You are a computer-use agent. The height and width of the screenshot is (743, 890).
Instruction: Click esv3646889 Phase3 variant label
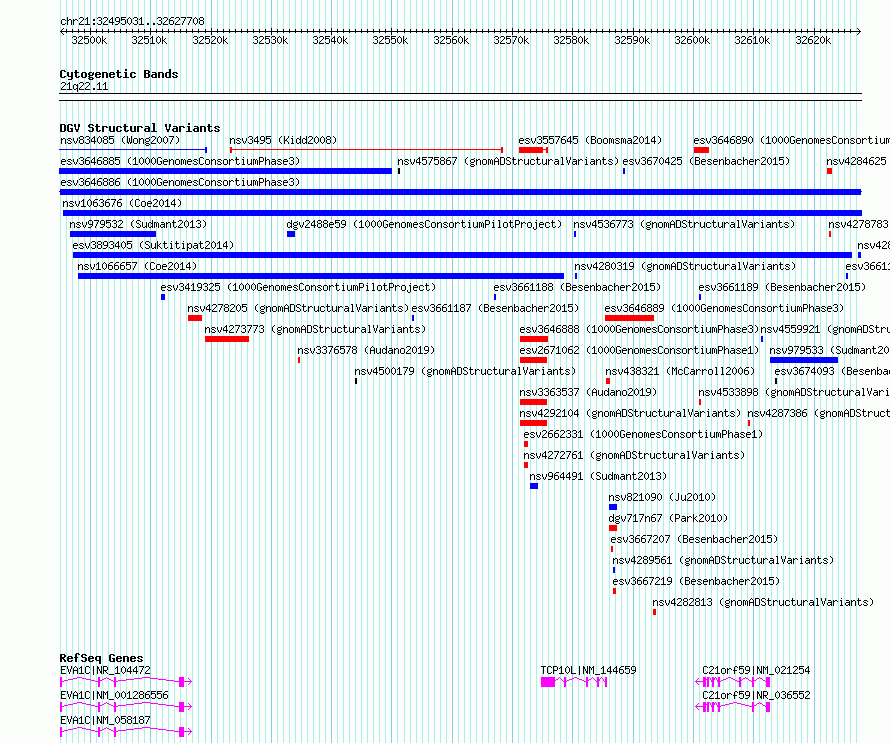724,308
